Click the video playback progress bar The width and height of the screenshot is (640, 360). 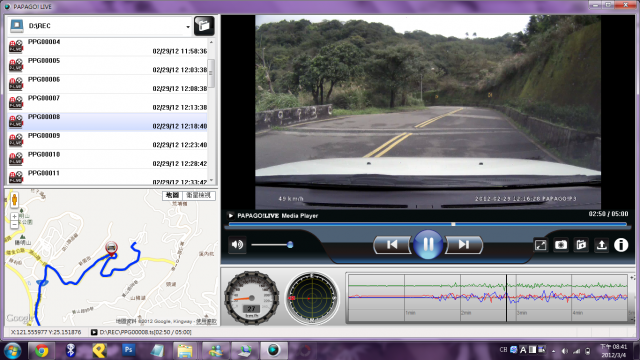[x=428, y=224]
